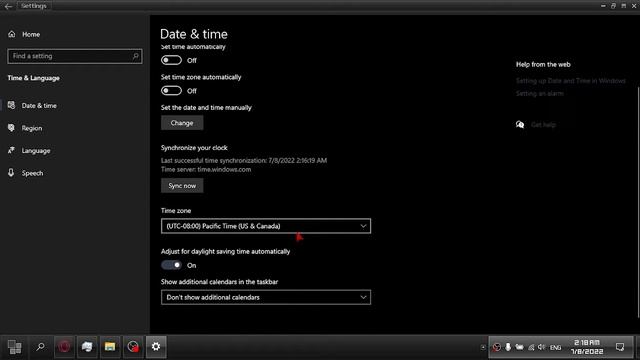The image size is (640, 360).
Task: Click the vertical scrollbar of the settings page
Action: click(x=638, y=202)
